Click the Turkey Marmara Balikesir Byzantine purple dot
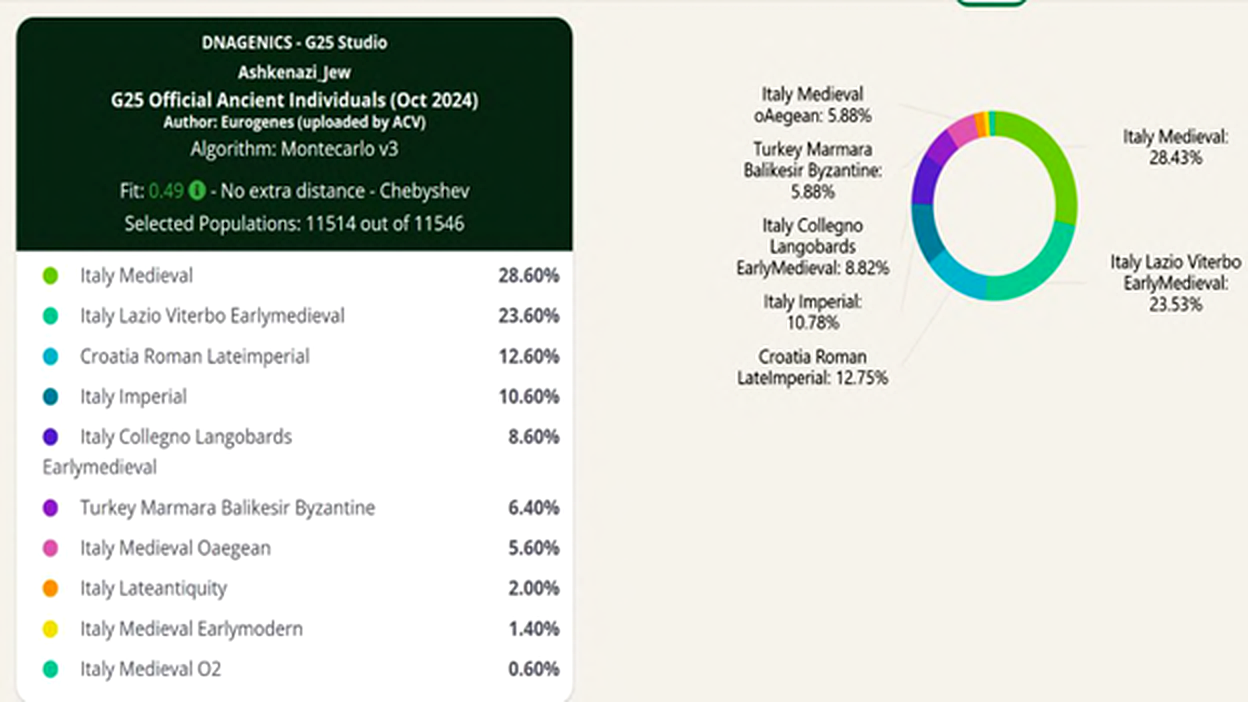This screenshot has width=1248, height=702. click(50, 508)
